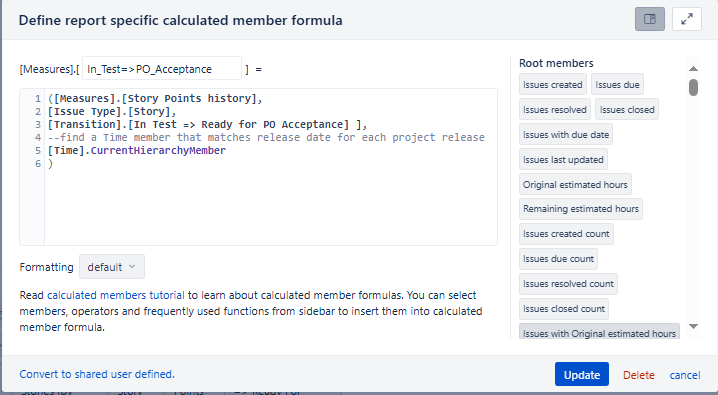The image size is (718, 395).
Task: Insert the Original estimated hours member
Action: pos(575,184)
